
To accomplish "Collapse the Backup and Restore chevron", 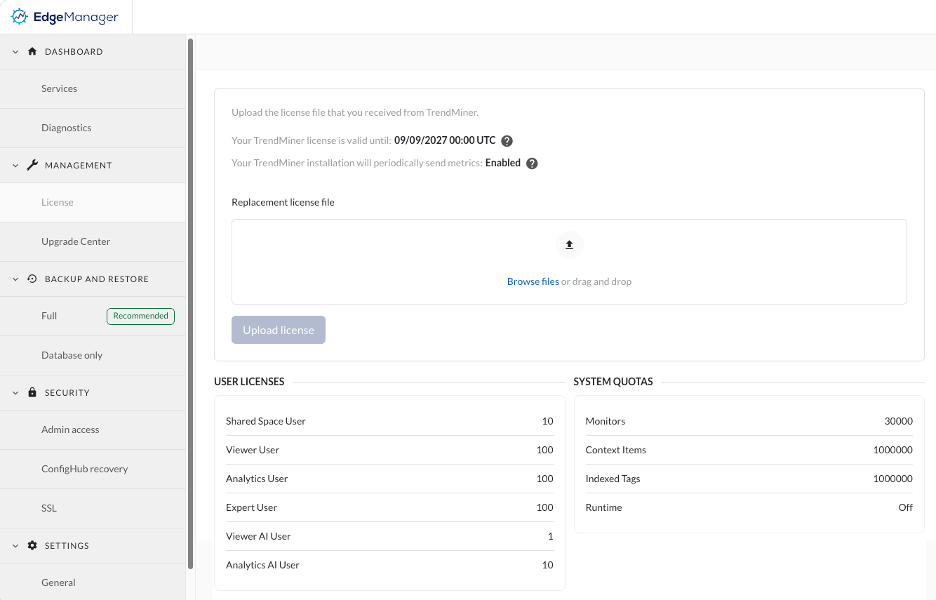I will point(16,279).
